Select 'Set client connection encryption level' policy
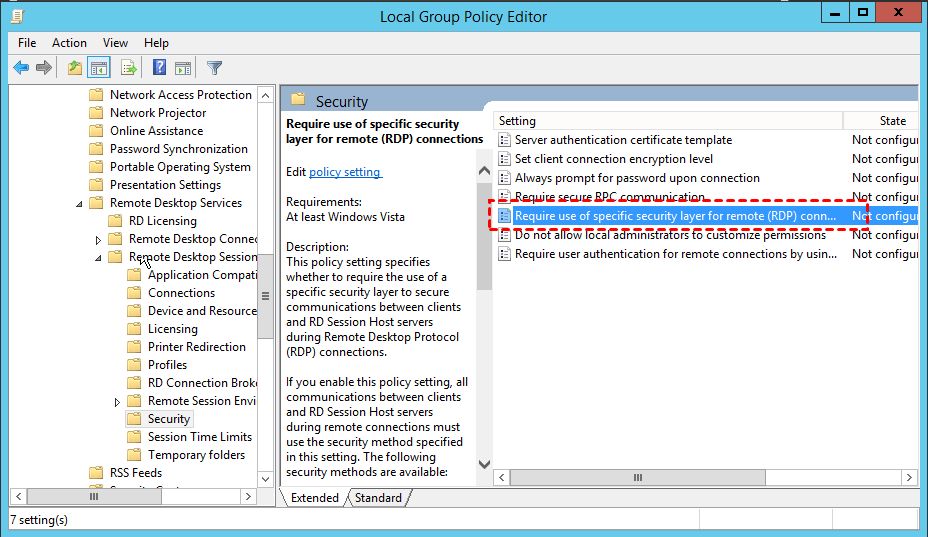 point(613,159)
